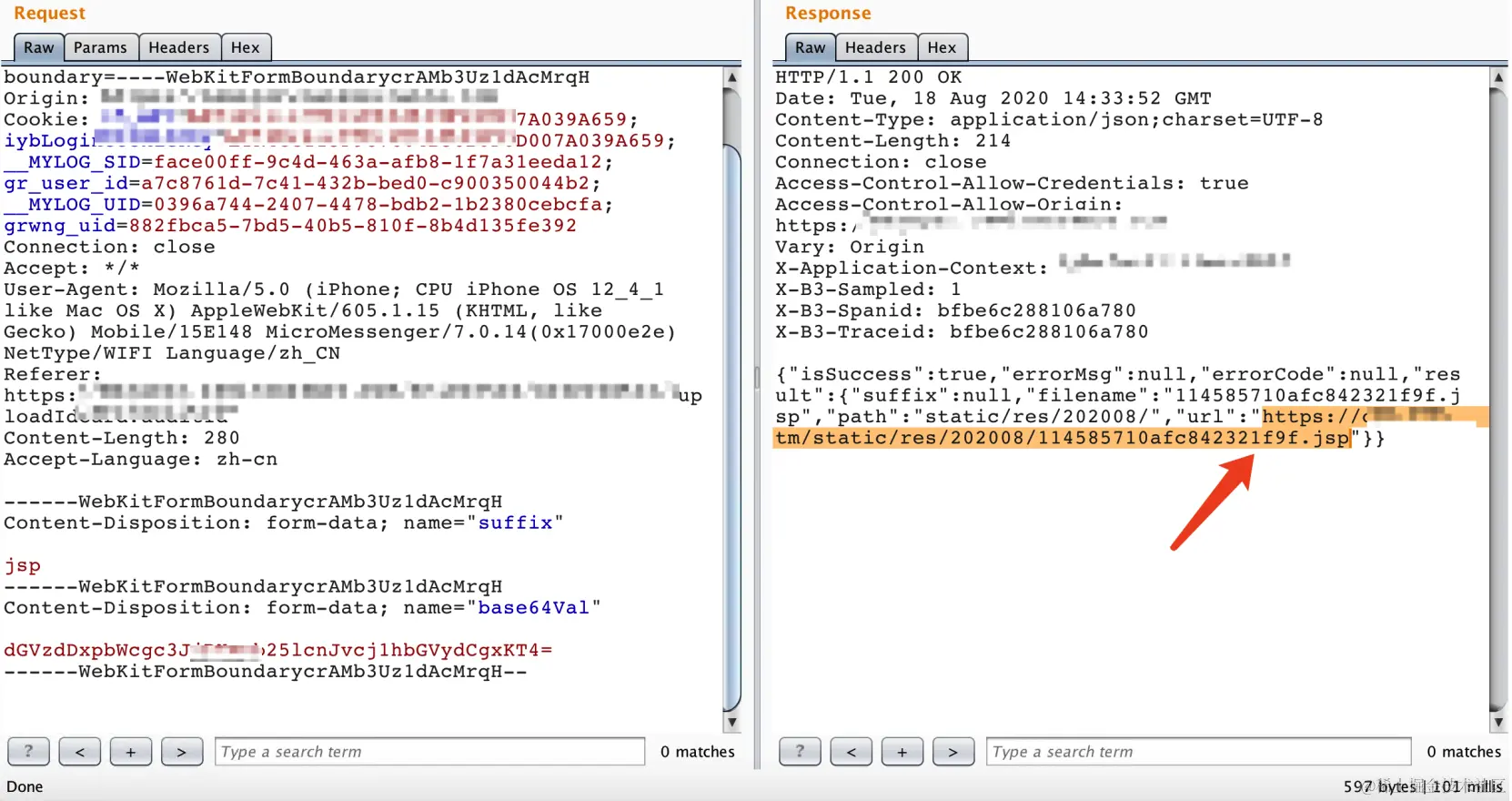Click the 'X-B3-Sampled: 1' header
Image resolution: width=1512 pixels, height=801 pixels.
click(868, 289)
